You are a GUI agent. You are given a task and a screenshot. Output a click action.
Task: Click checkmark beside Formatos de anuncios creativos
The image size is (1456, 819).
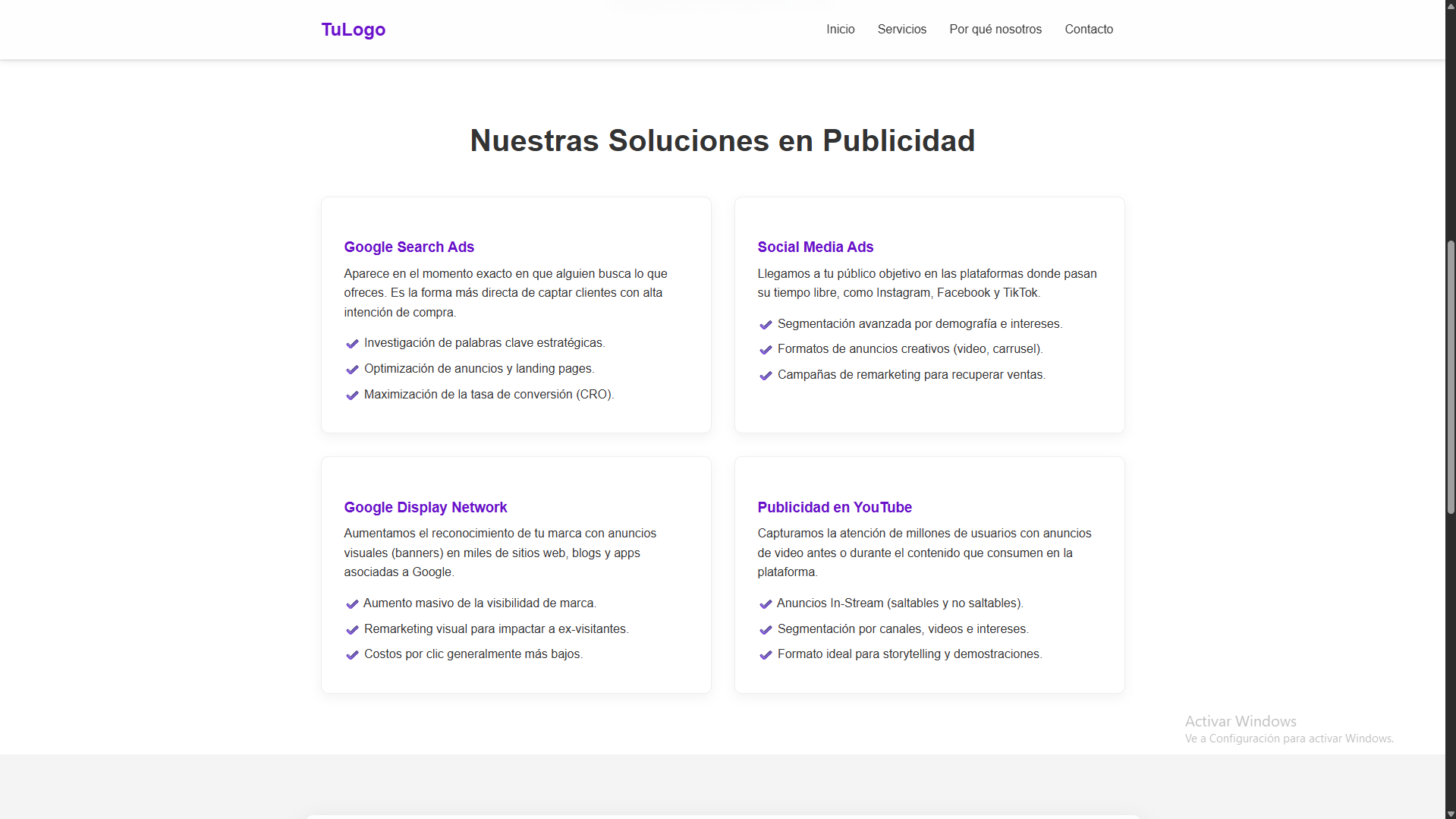pos(766,350)
